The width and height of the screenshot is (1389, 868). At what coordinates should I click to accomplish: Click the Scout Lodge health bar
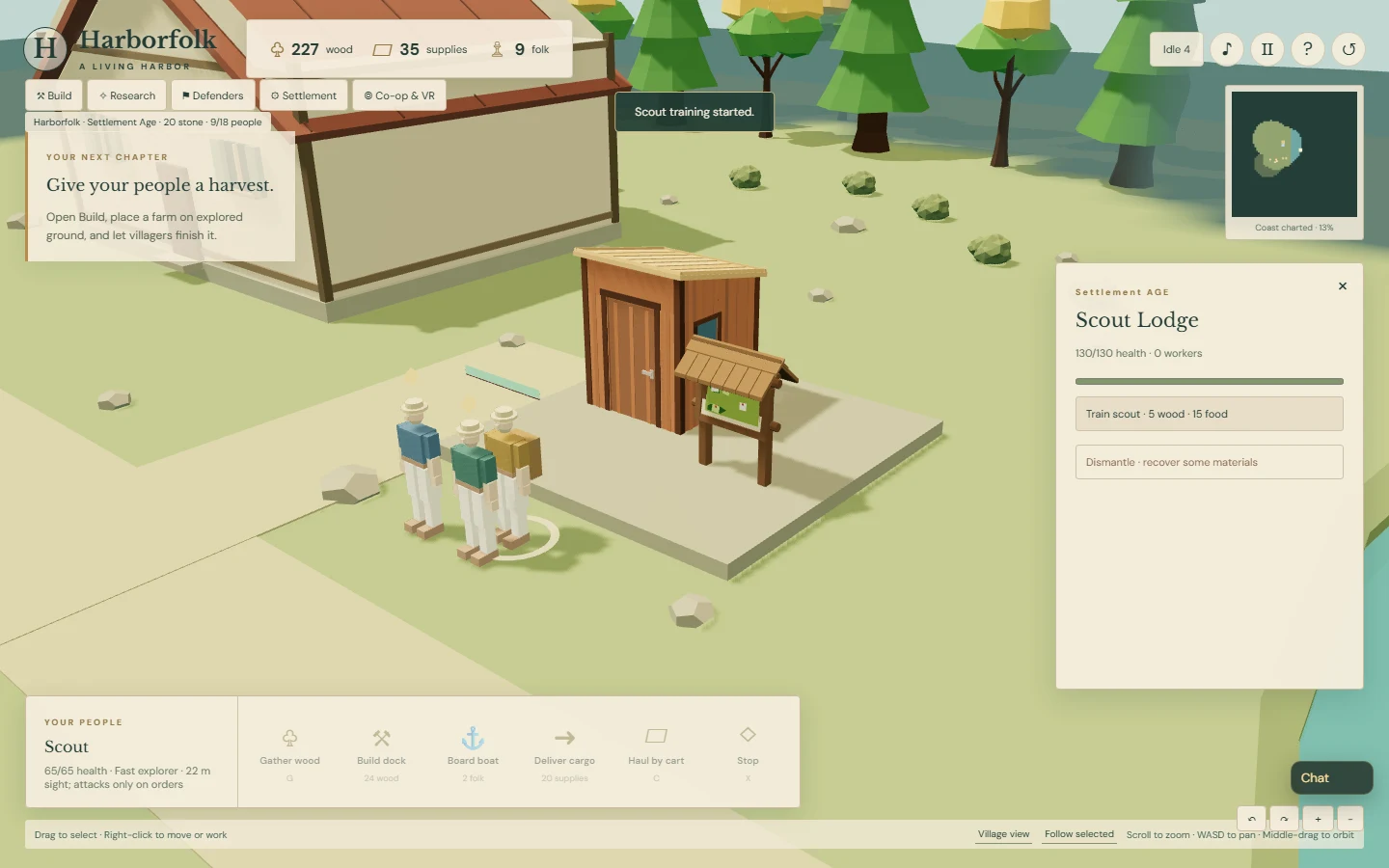click(1209, 381)
